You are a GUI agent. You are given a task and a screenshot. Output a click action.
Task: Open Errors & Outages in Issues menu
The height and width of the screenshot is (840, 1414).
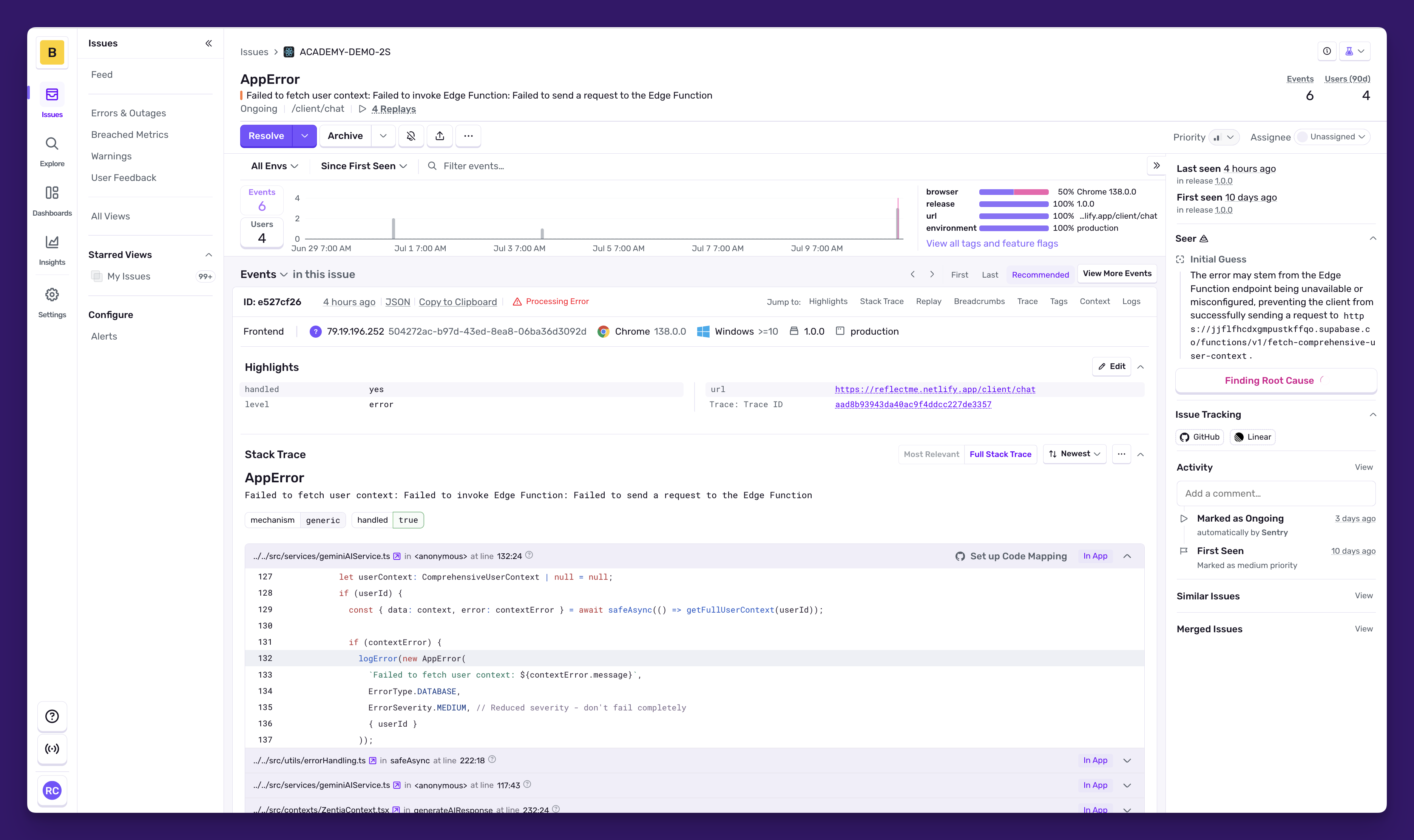pyautogui.click(x=128, y=113)
